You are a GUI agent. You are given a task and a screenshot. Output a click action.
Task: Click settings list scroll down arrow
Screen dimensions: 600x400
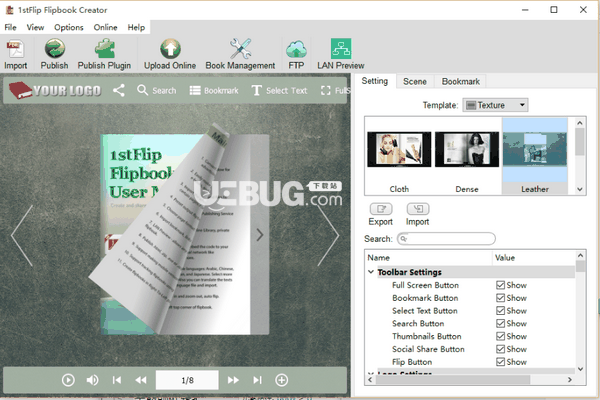(x=580, y=369)
